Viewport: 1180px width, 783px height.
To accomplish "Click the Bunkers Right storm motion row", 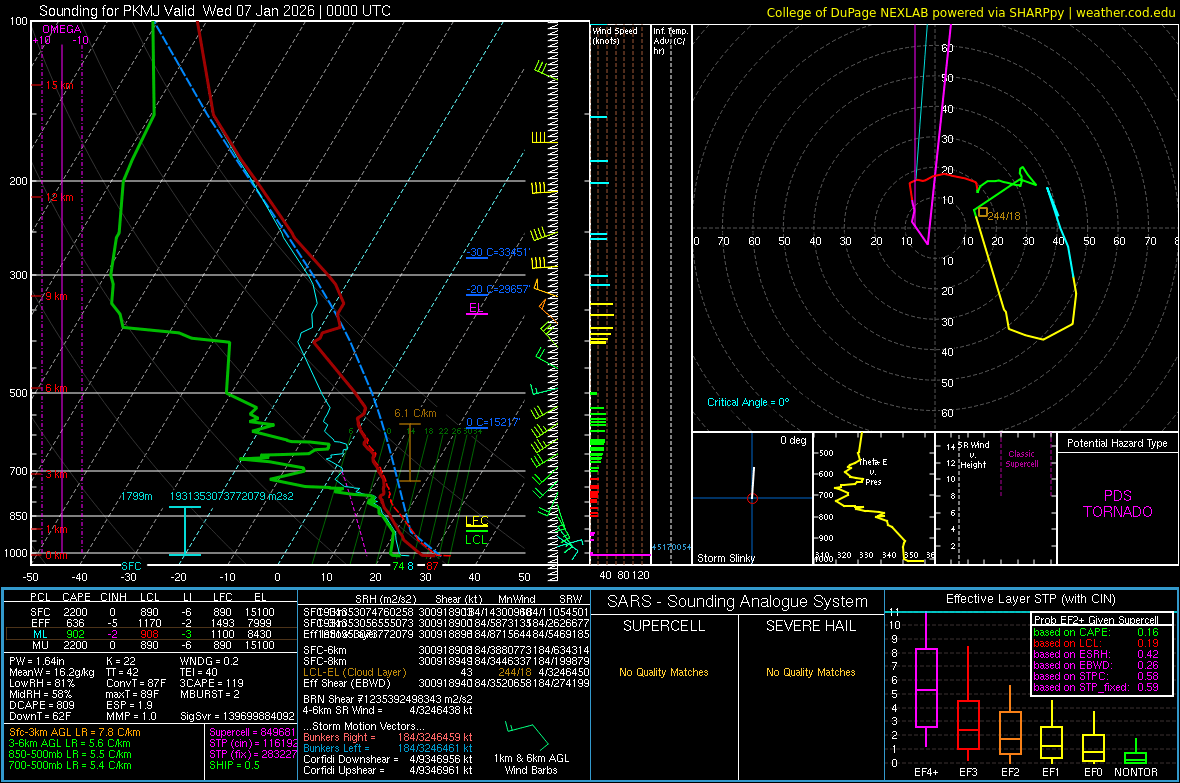I will click(x=388, y=737).
